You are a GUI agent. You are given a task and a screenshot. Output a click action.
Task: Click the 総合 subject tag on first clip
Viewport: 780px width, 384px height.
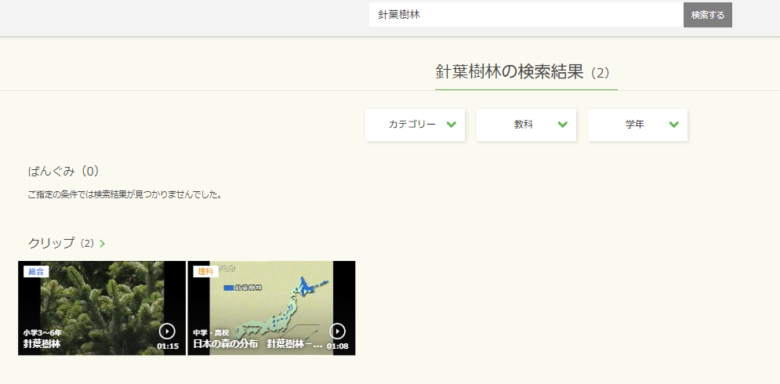point(36,272)
